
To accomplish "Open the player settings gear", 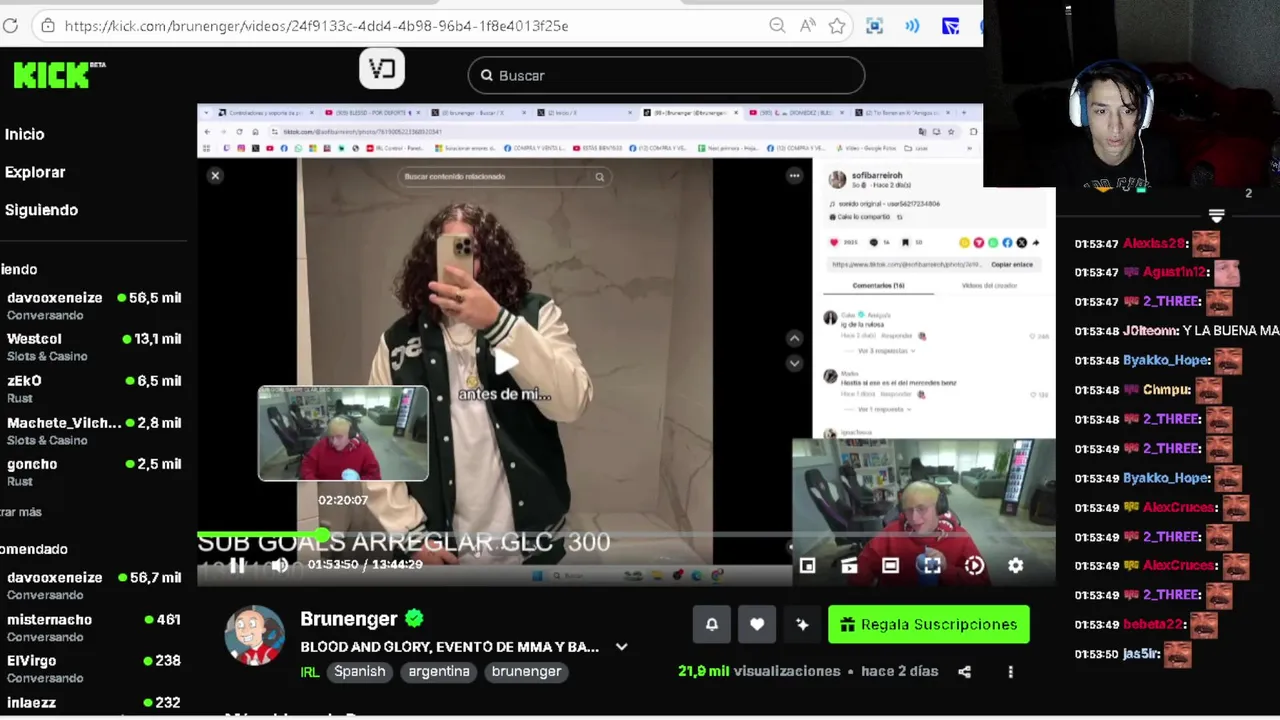I will [x=1015, y=566].
